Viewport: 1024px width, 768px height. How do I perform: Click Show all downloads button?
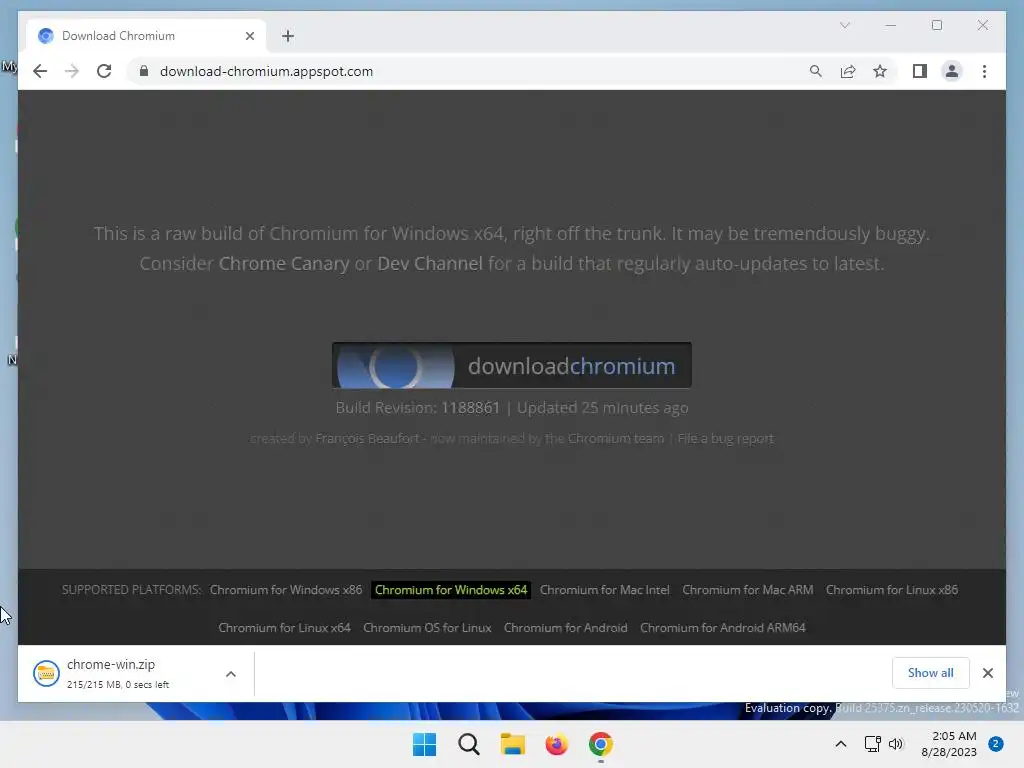point(930,673)
